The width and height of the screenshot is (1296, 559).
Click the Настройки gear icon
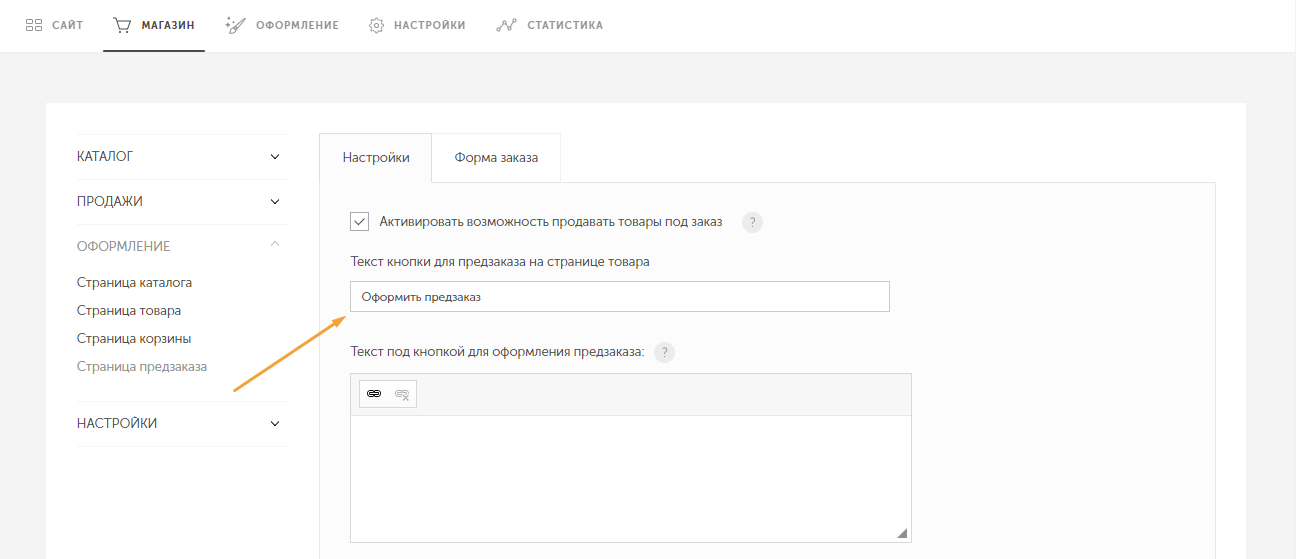tap(377, 25)
